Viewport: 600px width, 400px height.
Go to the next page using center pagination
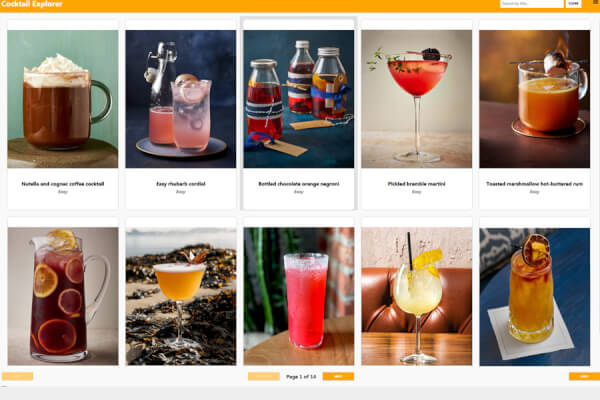point(338,376)
